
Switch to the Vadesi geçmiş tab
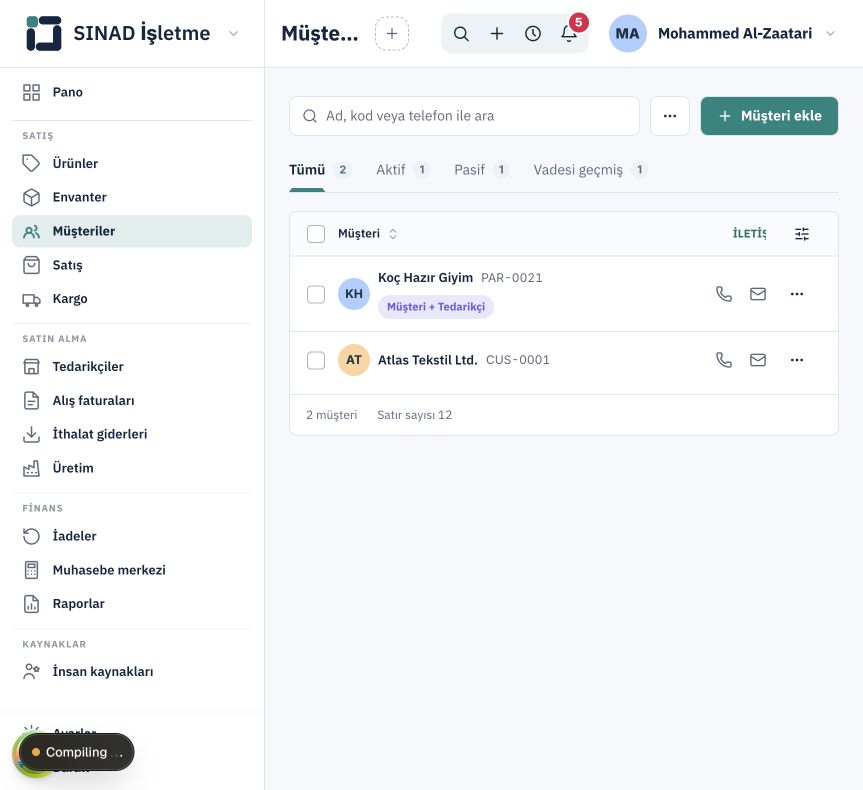click(x=590, y=170)
